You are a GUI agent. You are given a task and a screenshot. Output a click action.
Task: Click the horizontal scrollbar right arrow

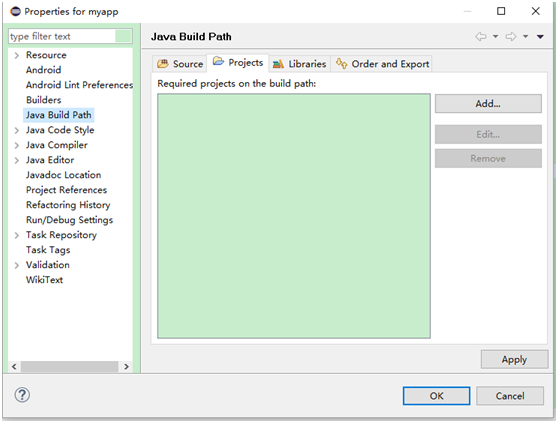coord(126,366)
